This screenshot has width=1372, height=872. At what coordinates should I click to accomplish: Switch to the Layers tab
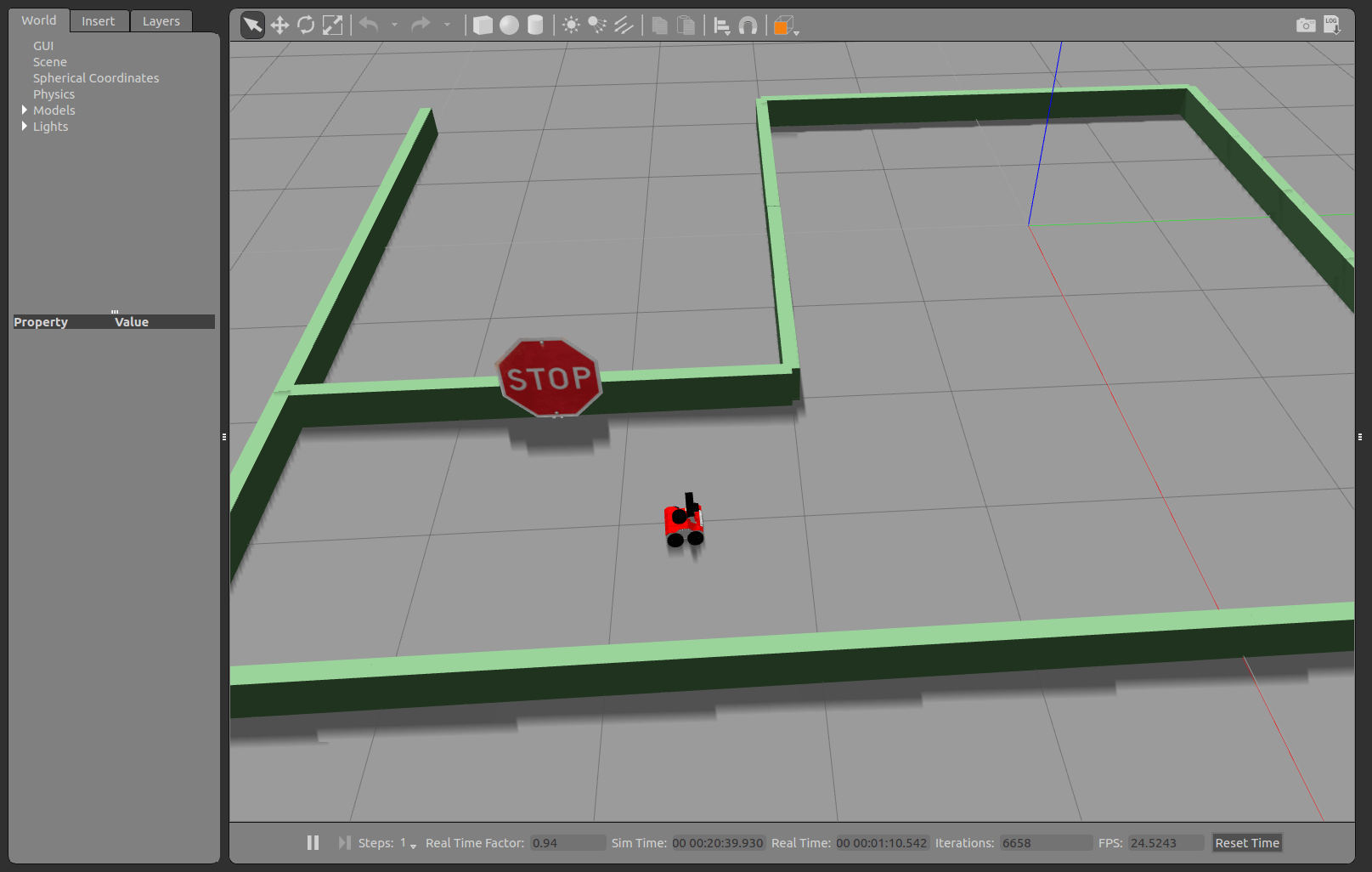[x=161, y=21]
